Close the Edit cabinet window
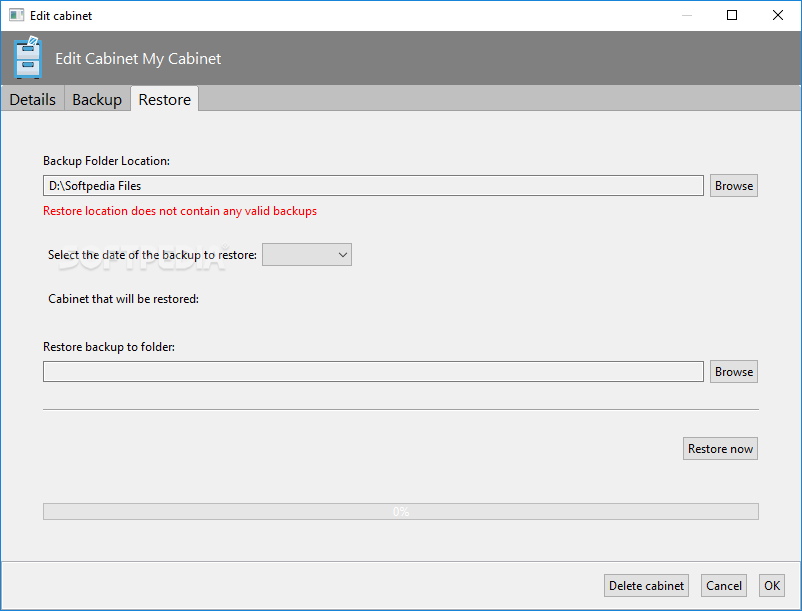Viewport: 802px width, 611px height. [x=777, y=15]
